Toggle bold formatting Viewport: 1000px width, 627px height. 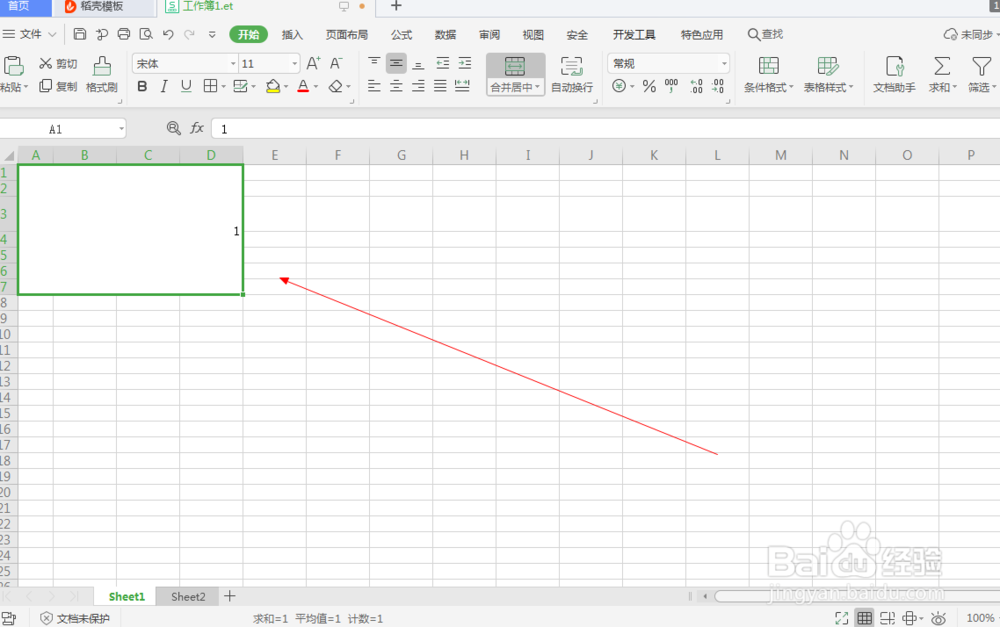point(142,86)
